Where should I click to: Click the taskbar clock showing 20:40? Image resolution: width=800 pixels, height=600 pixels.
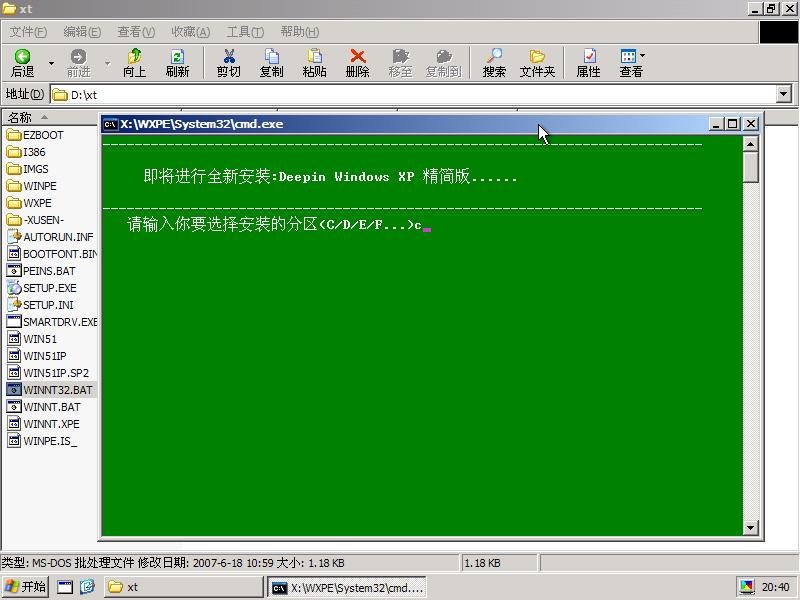(x=775, y=587)
